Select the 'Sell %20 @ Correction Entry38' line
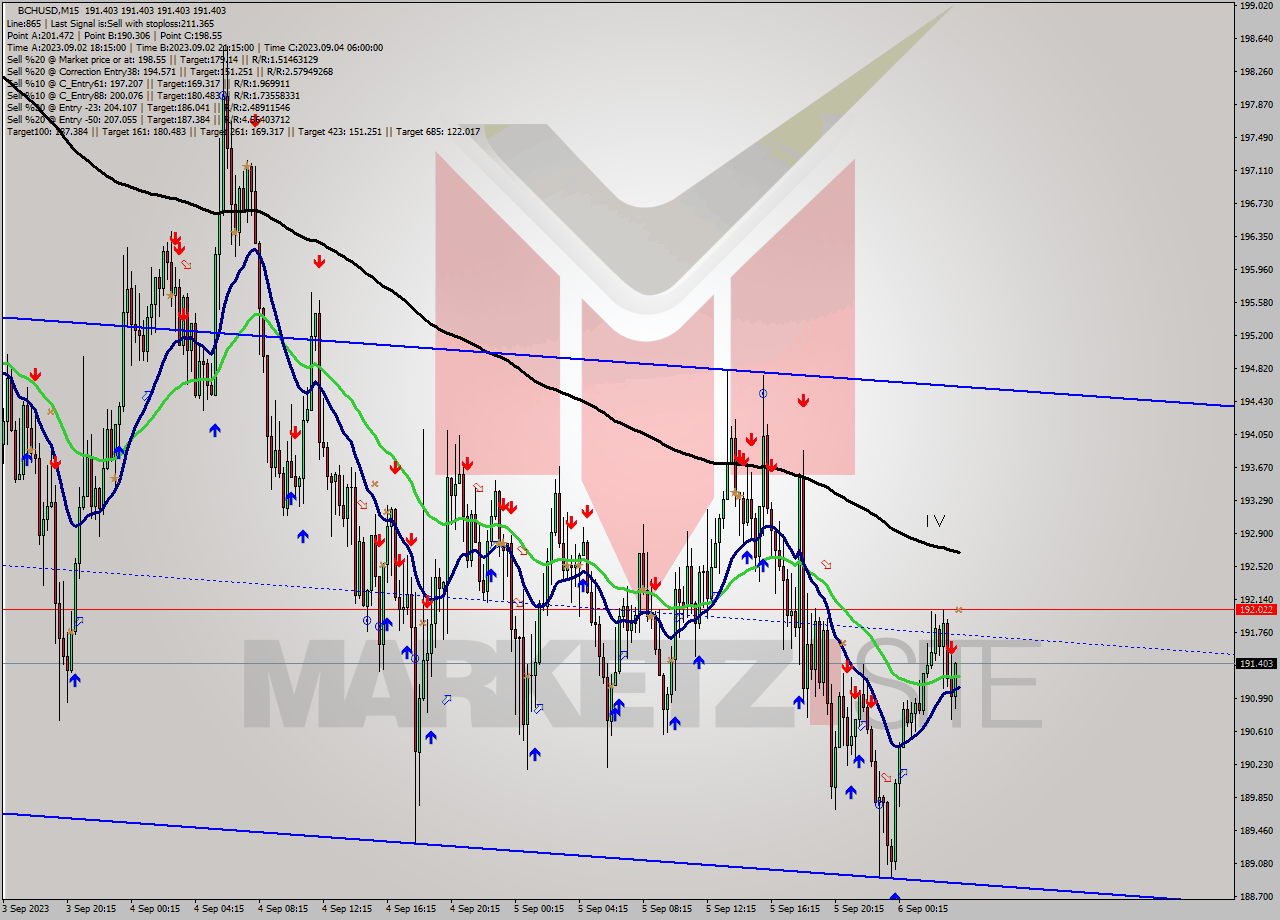Viewport: 1280px width, 920px height. click(169, 71)
